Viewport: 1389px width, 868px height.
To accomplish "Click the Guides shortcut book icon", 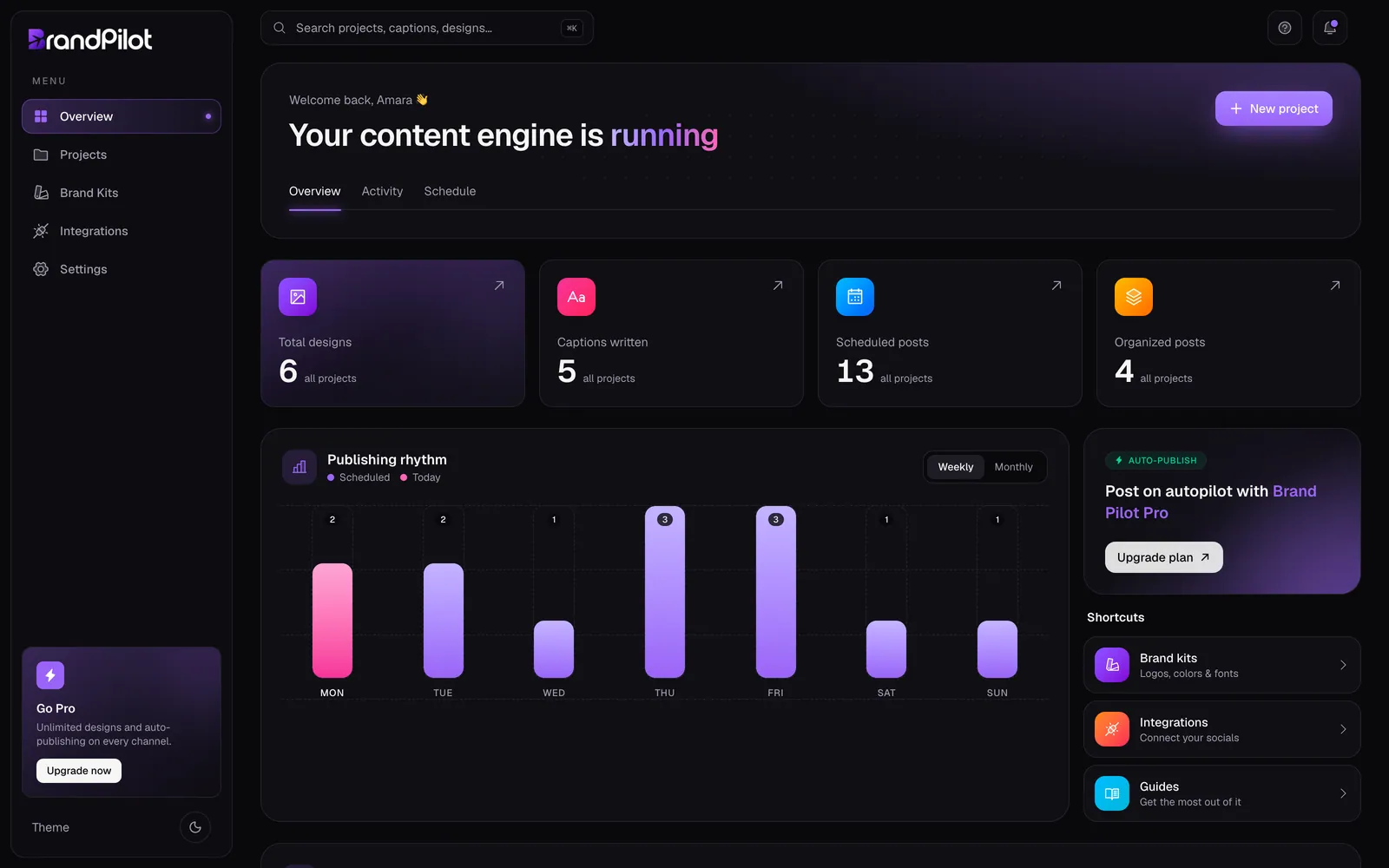I will click(1112, 793).
